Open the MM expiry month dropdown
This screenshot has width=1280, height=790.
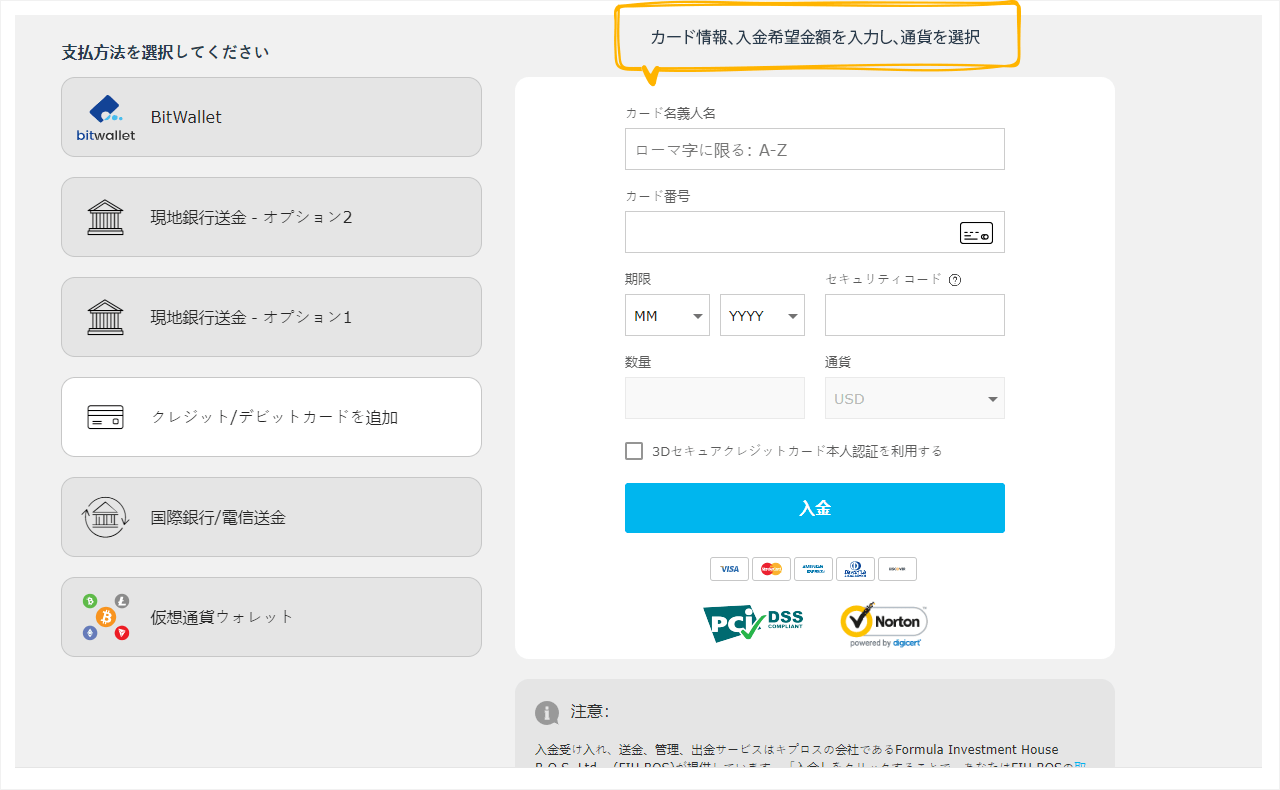[x=667, y=315]
